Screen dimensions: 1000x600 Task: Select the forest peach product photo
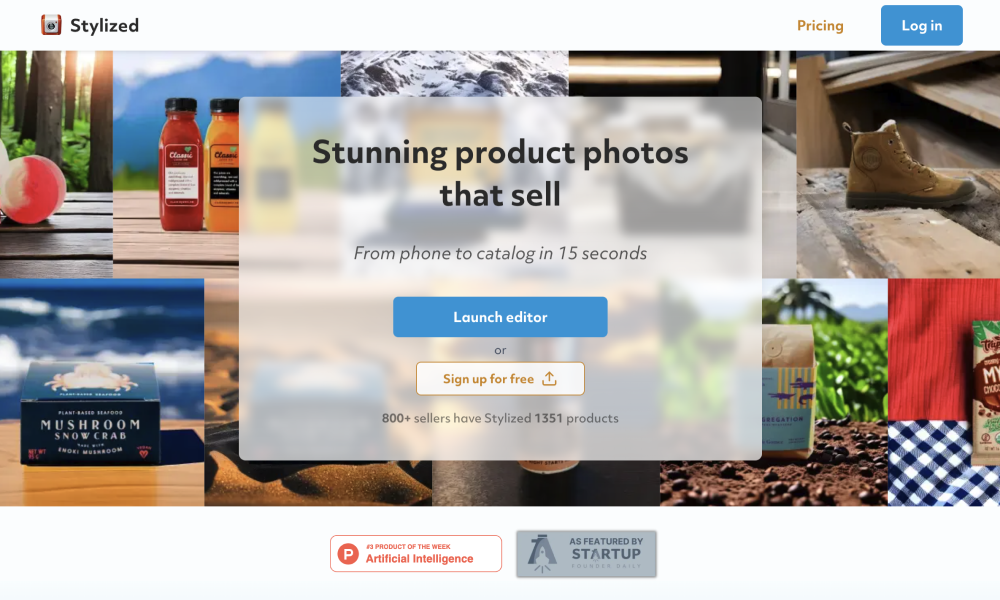(56, 165)
